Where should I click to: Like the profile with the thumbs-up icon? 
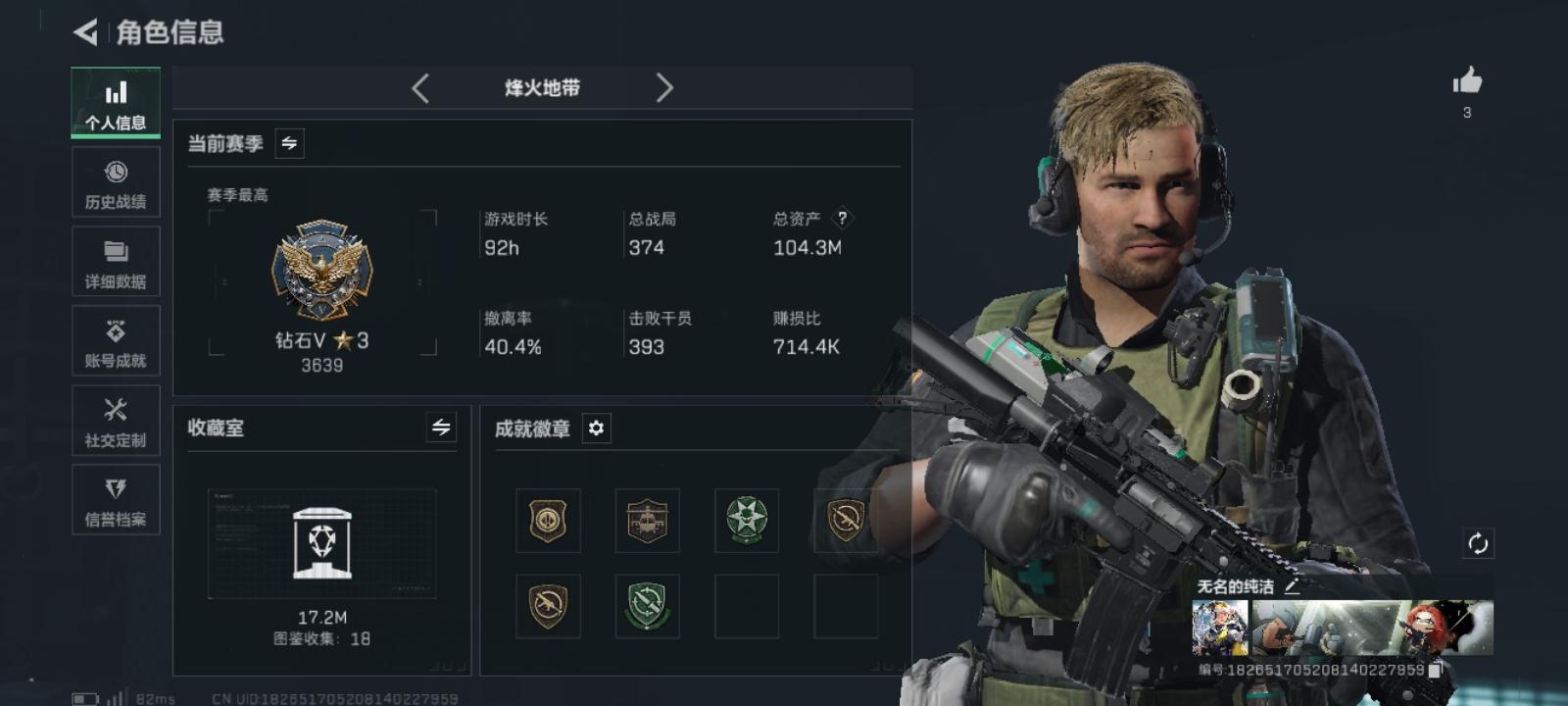(1467, 80)
